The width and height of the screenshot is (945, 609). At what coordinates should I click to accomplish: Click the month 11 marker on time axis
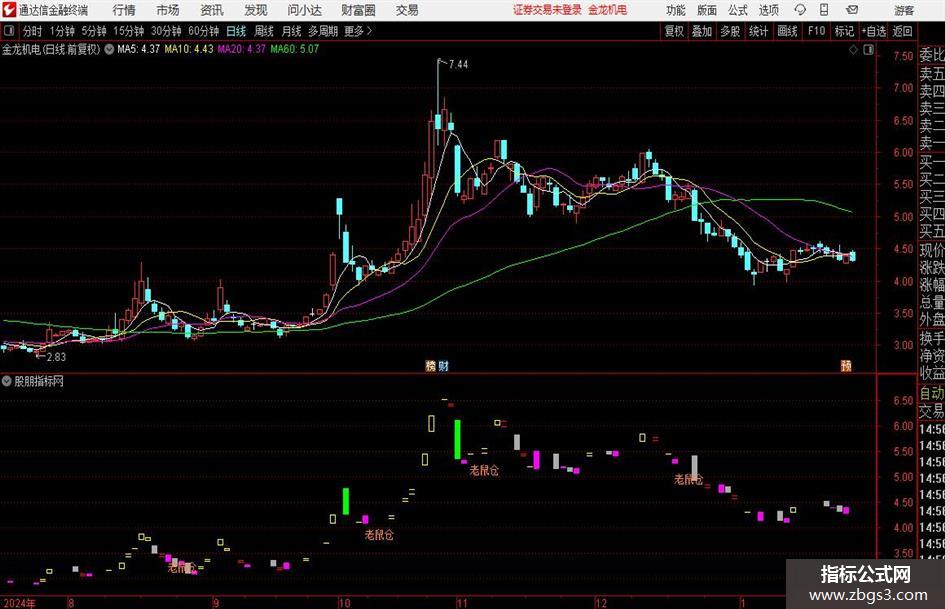pyautogui.click(x=462, y=603)
